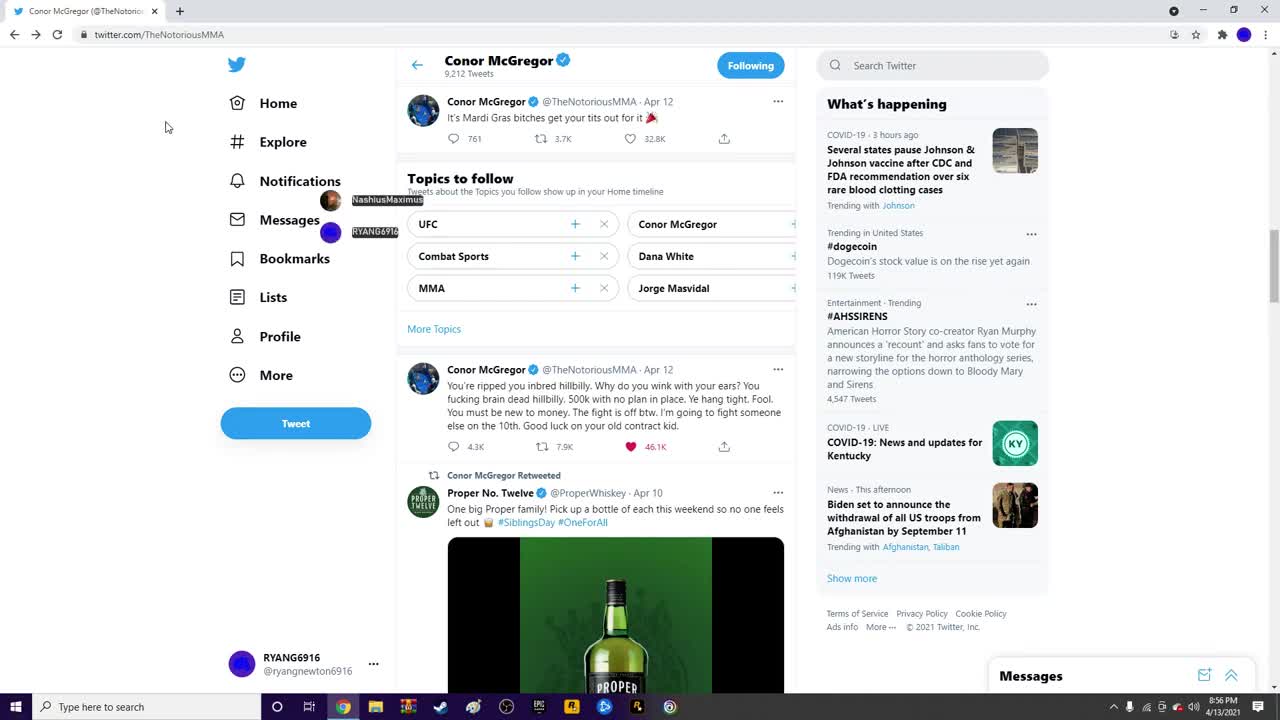Bookmark this page with star icon
Screen dimensions: 1280x720
(x=1196, y=34)
